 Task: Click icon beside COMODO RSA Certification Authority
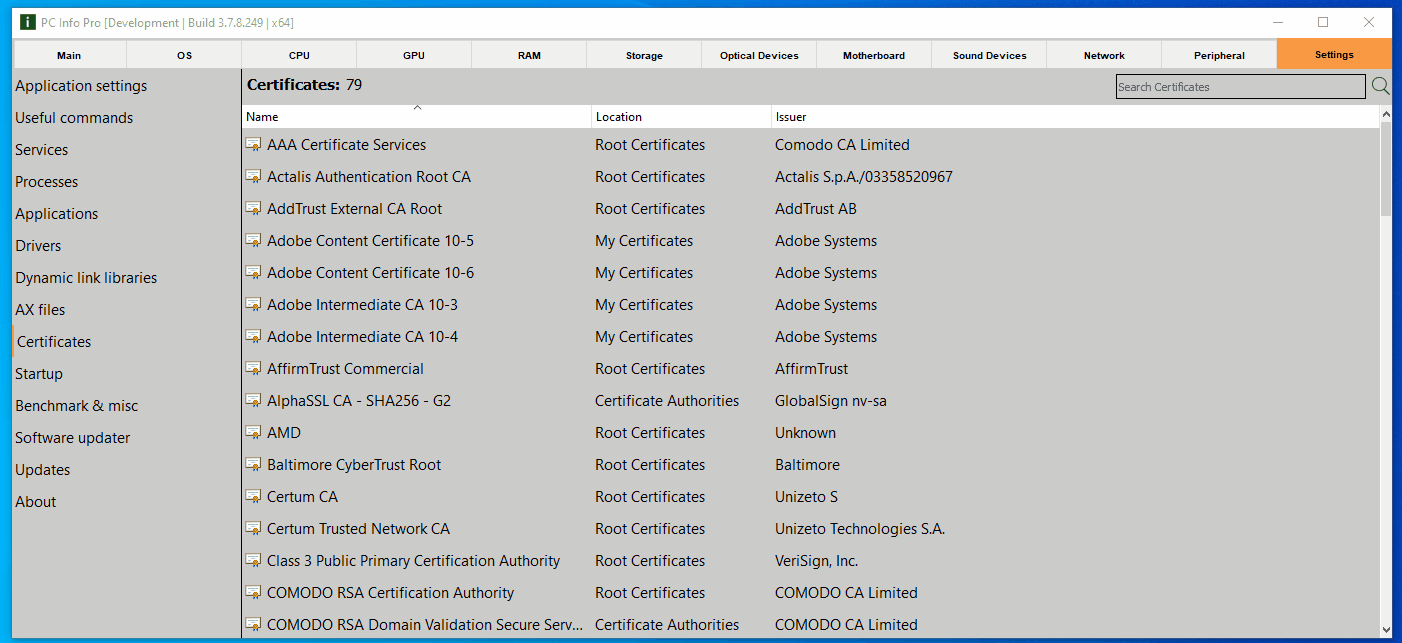coord(254,593)
